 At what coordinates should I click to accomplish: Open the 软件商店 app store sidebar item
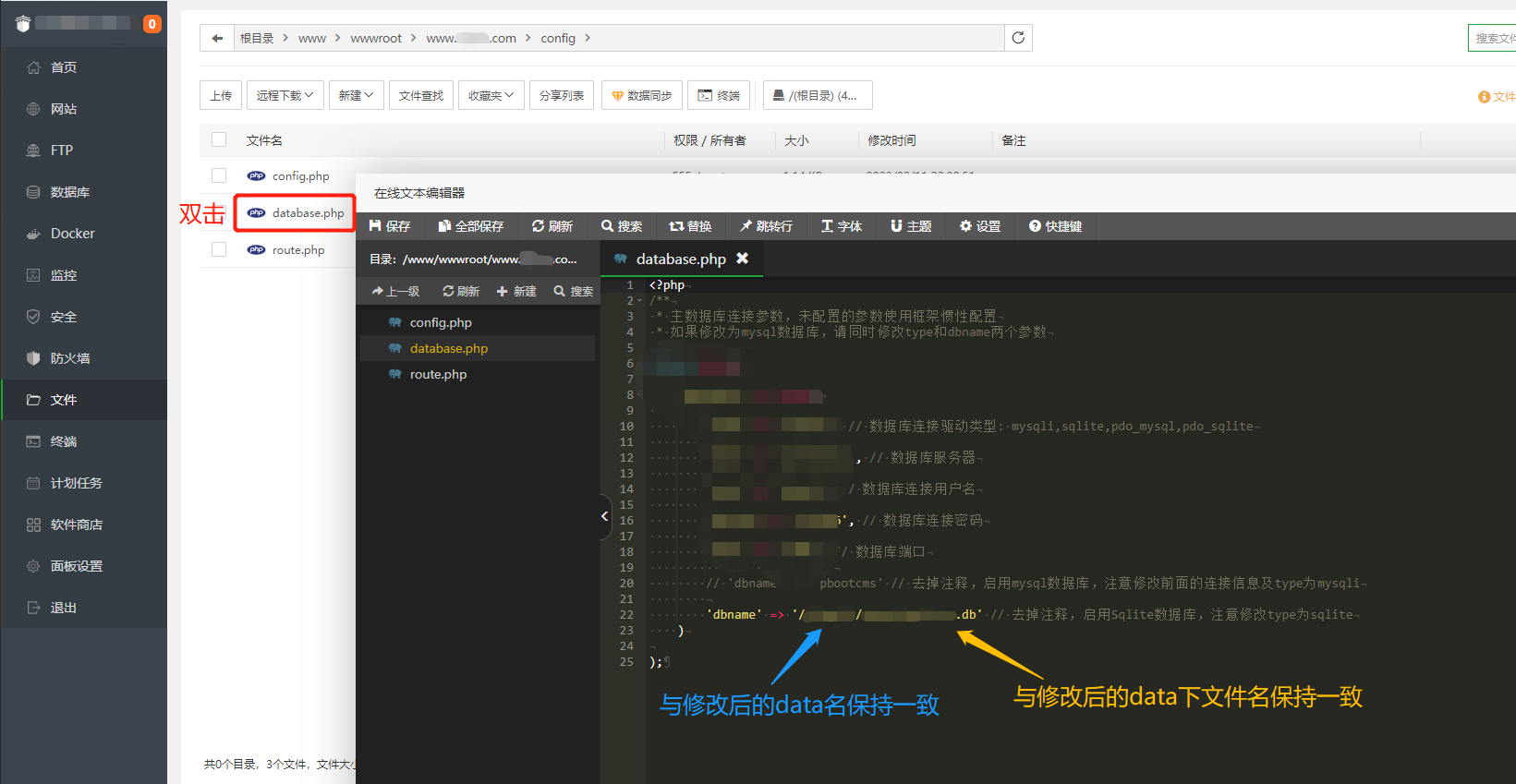tap(83, 525)
